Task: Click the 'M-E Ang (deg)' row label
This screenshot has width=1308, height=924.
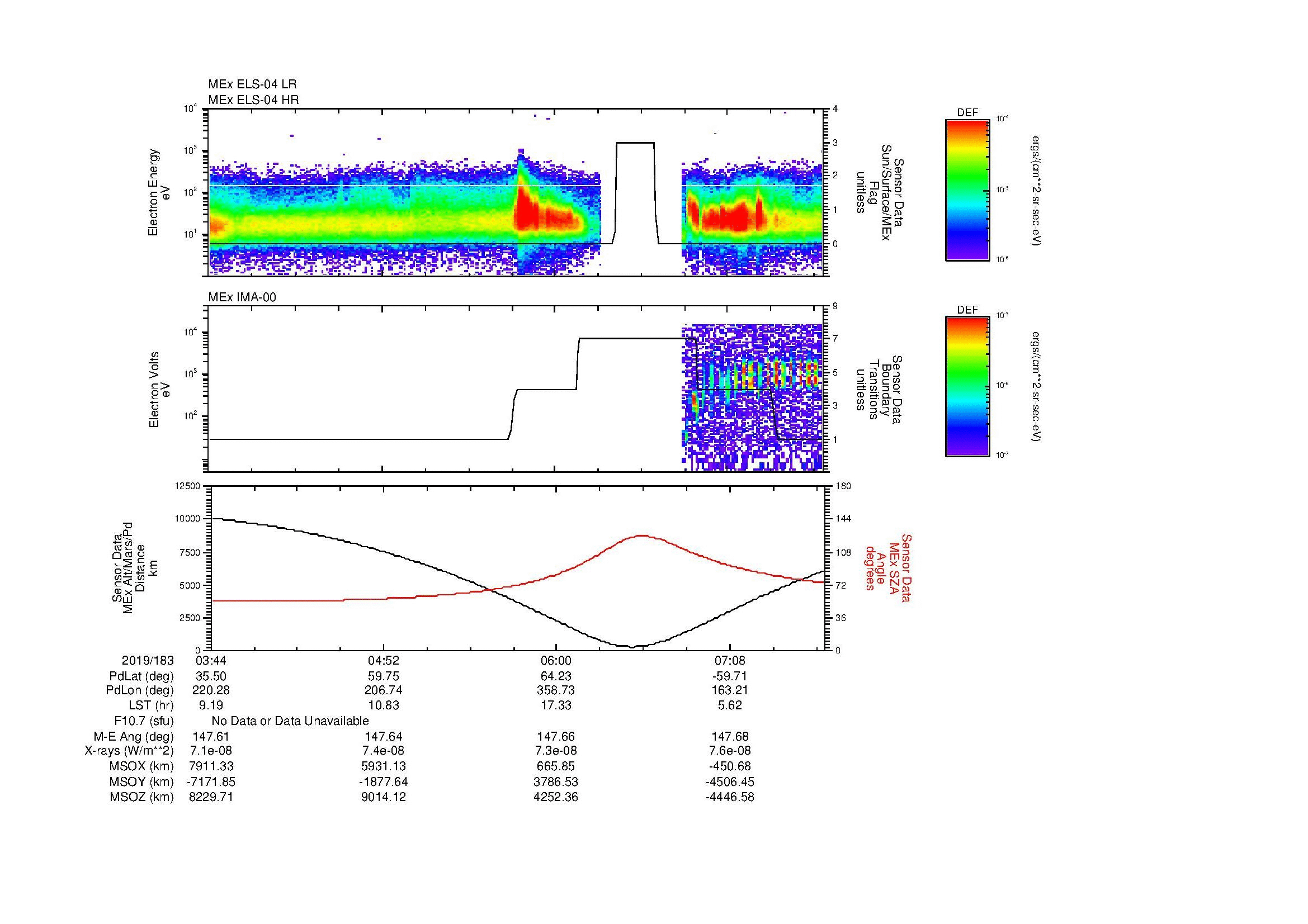Action: click(x=134, y=737)
